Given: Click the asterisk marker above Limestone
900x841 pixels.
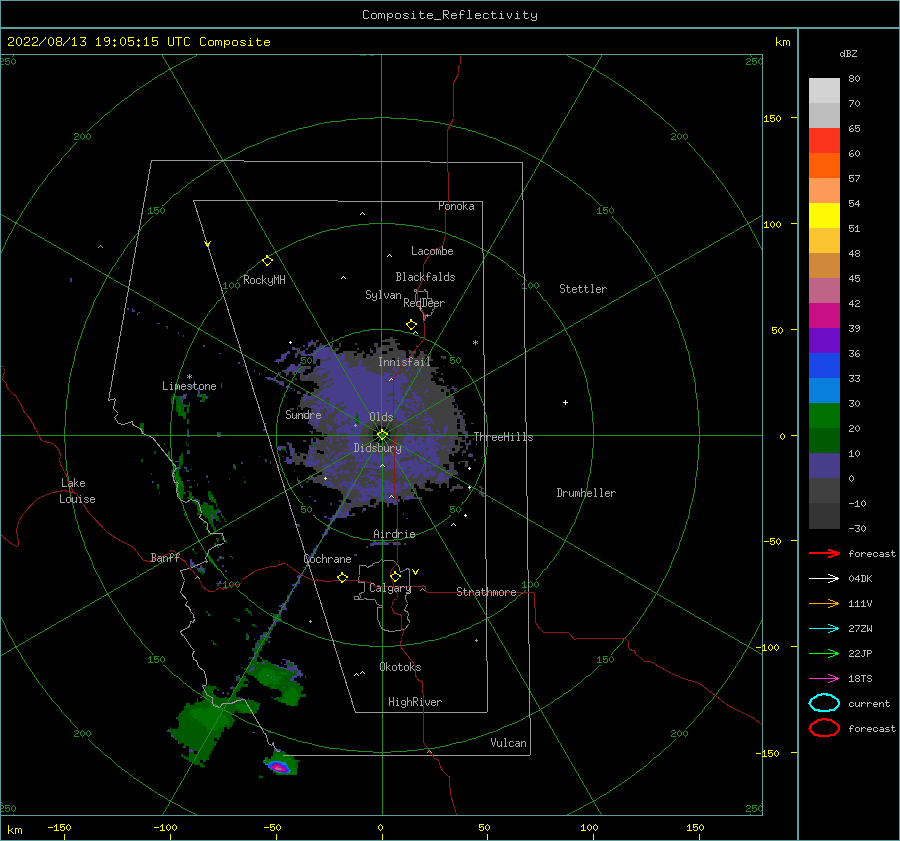Looking at the screenshot, I should [189, 377].
